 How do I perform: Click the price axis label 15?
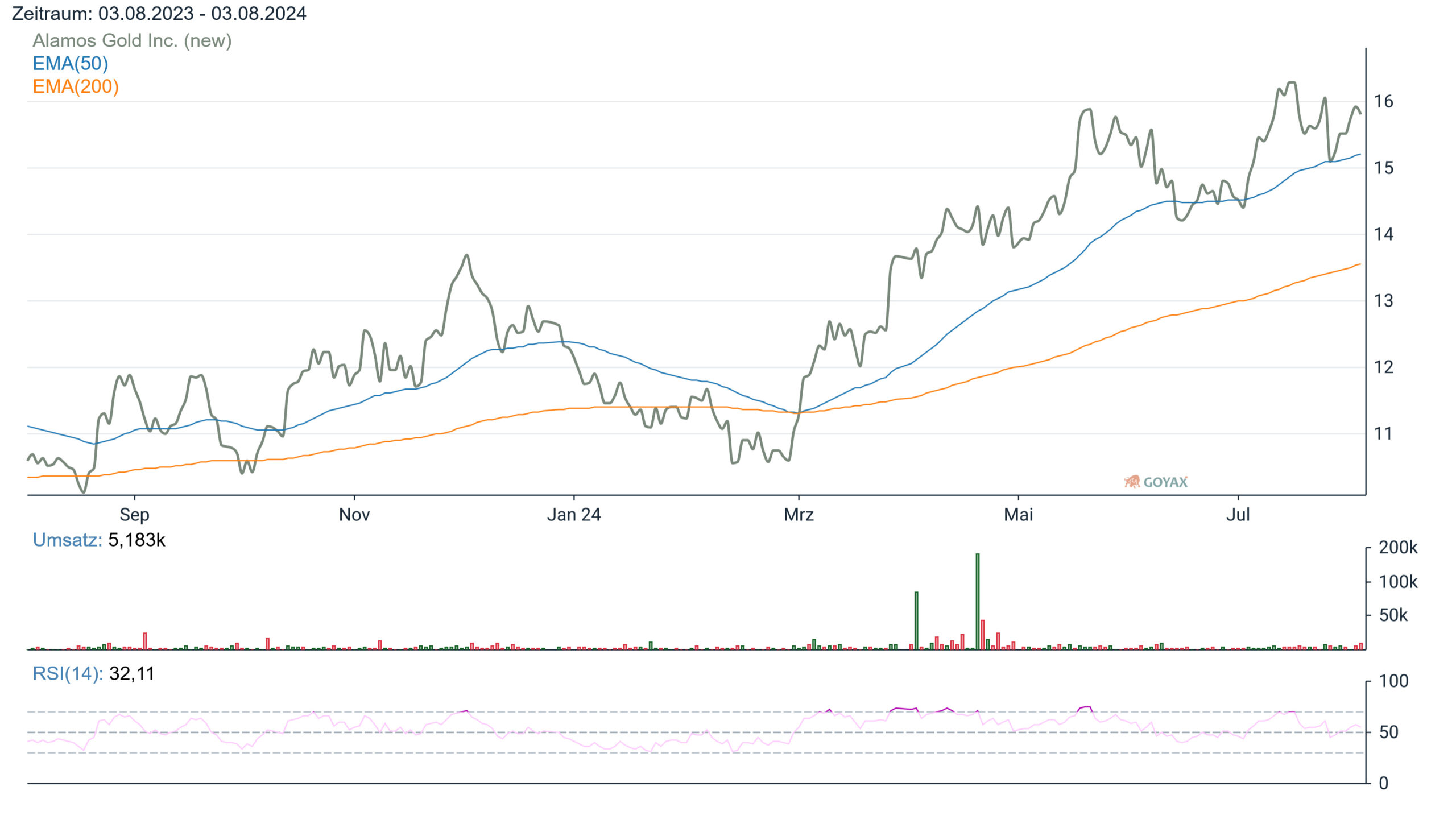pyautogui.click(x=1383, y=168)
